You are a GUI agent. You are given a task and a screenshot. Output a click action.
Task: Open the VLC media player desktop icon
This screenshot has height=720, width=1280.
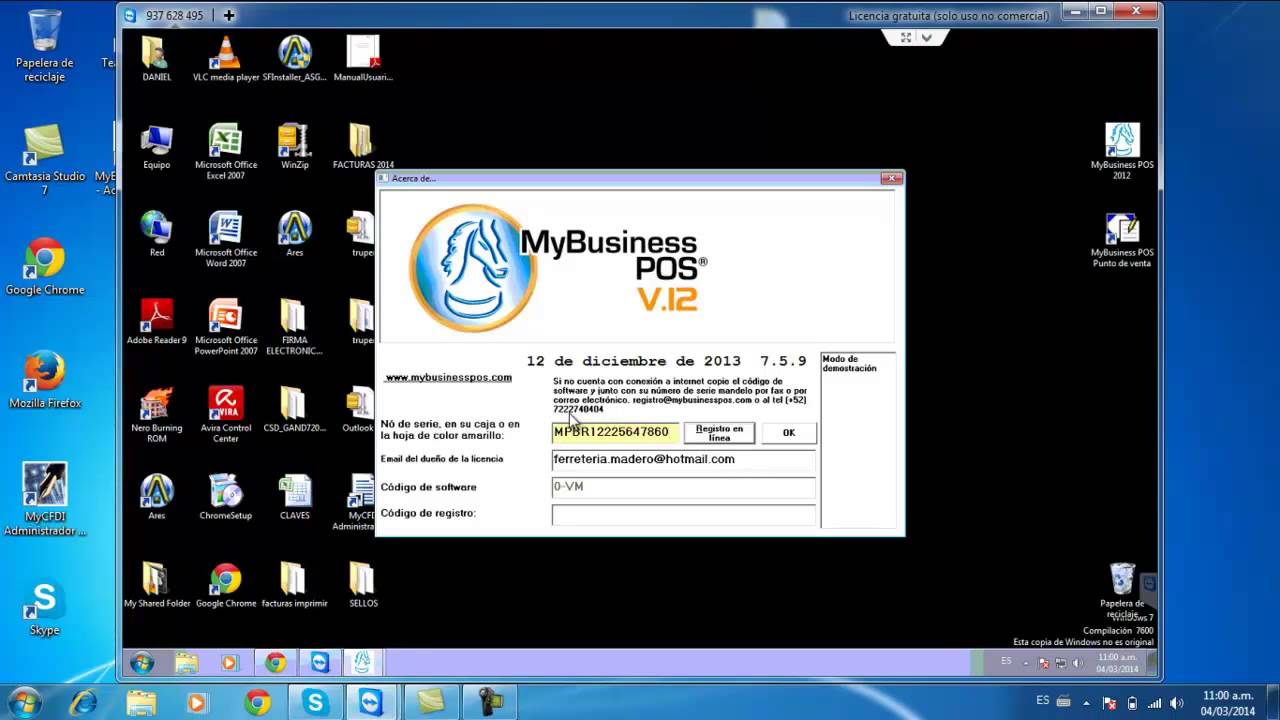point(225,58)
